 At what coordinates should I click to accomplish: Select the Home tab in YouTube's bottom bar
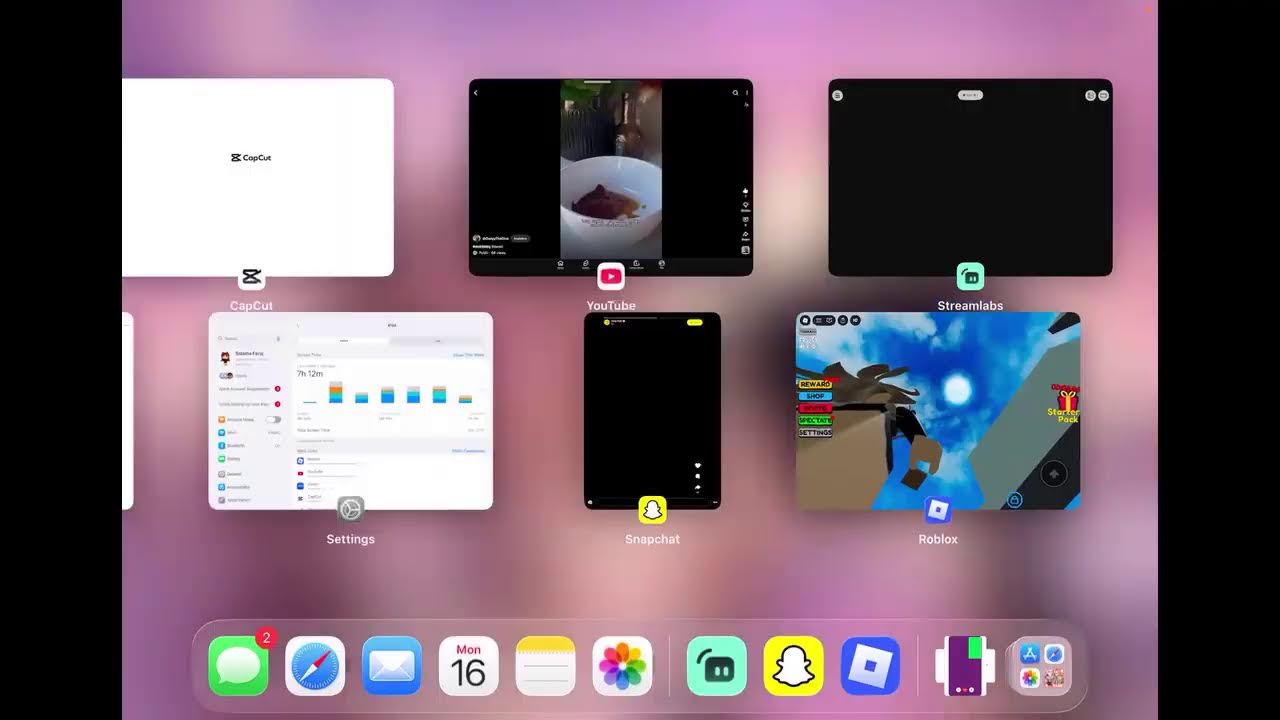click(560, 265)
